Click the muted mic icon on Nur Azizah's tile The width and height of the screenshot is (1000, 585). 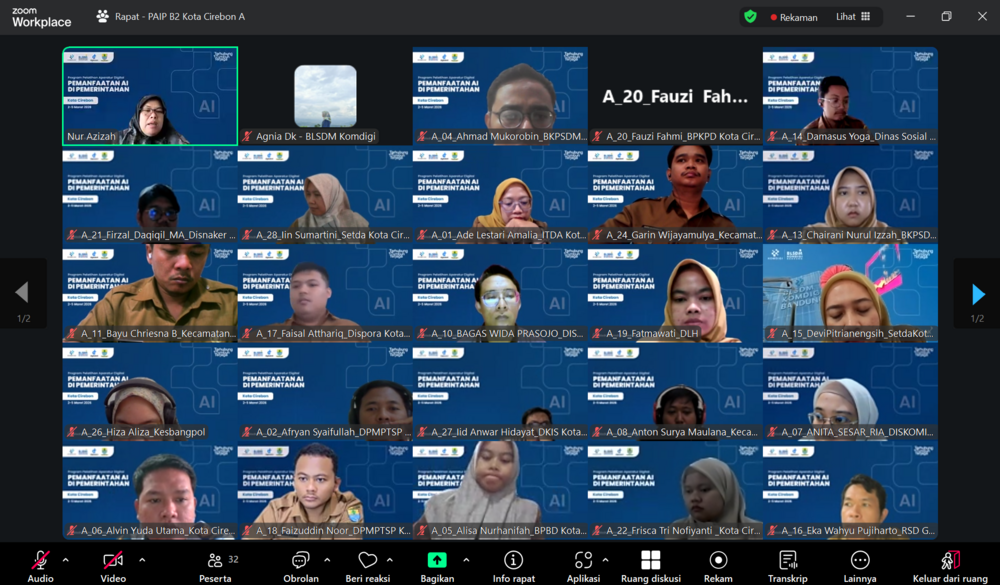click(x=72, y=133)
